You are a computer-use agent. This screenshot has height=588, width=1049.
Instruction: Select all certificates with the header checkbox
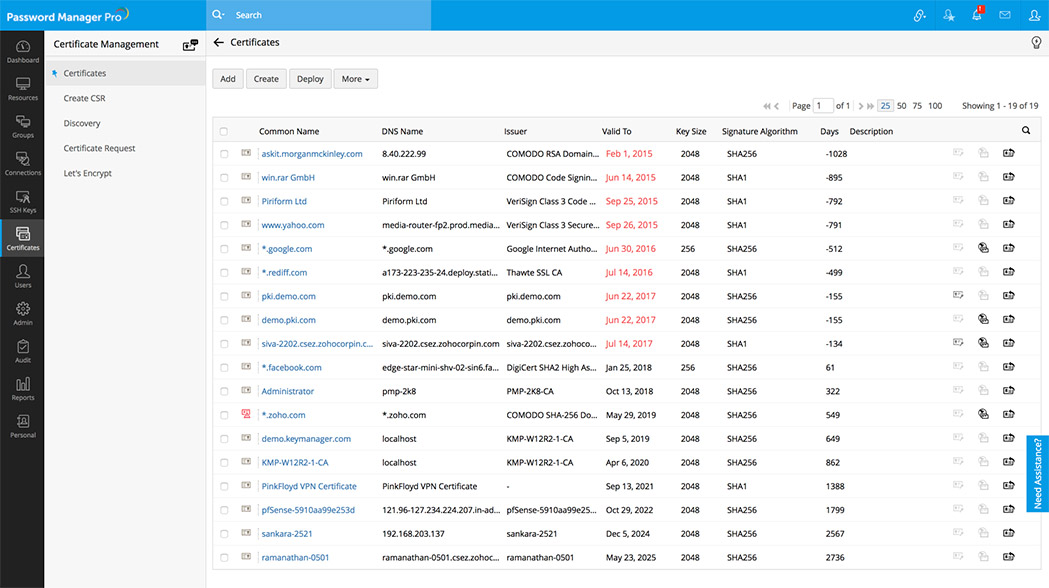[225, 130]
